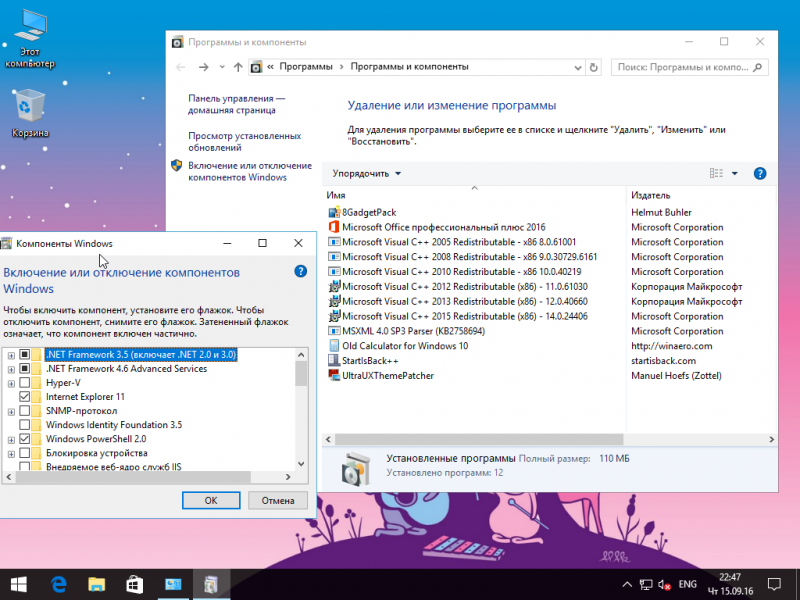Open Включение или отключение компонентов Windows link
Screen dimensions: 800x600
point(249,171)
